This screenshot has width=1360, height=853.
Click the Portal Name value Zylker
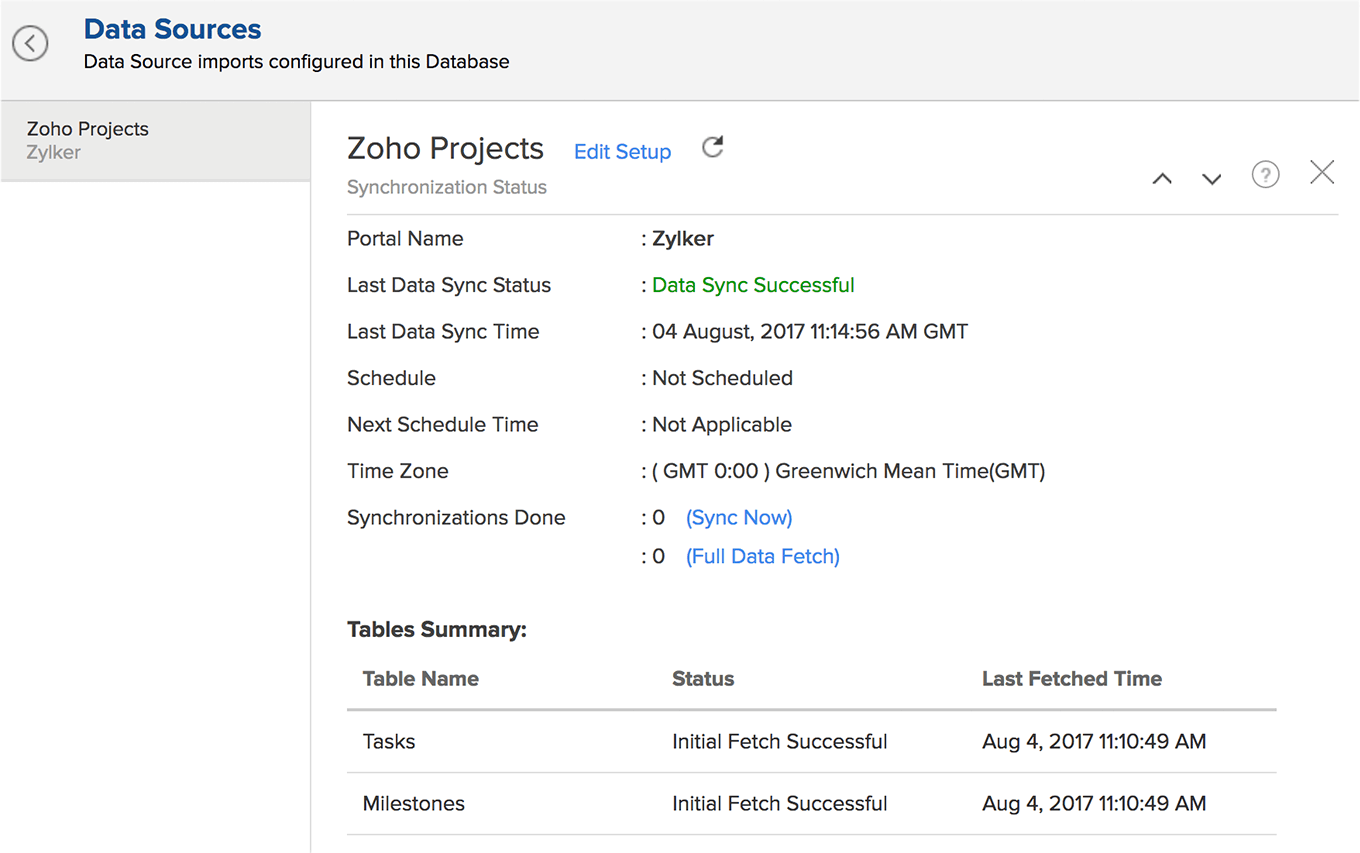click(683, 239)
